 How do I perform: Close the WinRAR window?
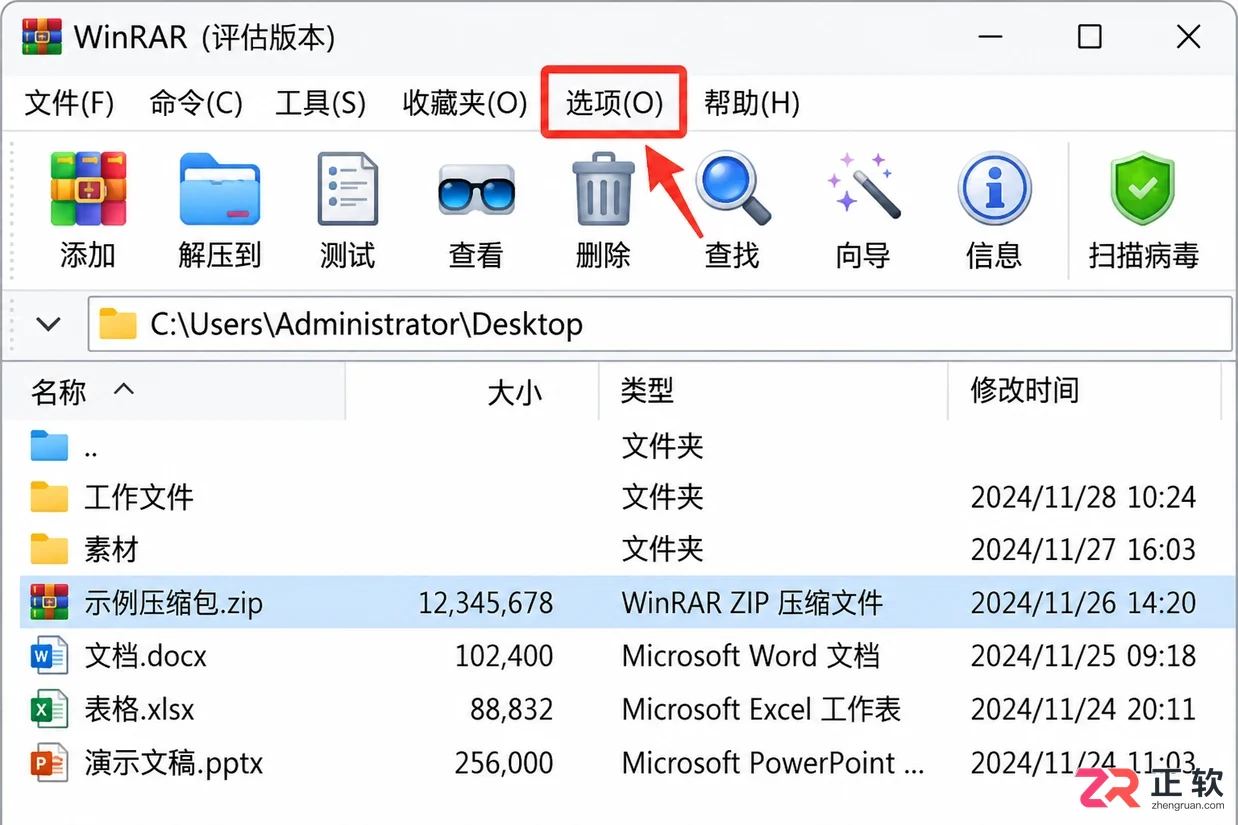click(x=1188, y=37)
